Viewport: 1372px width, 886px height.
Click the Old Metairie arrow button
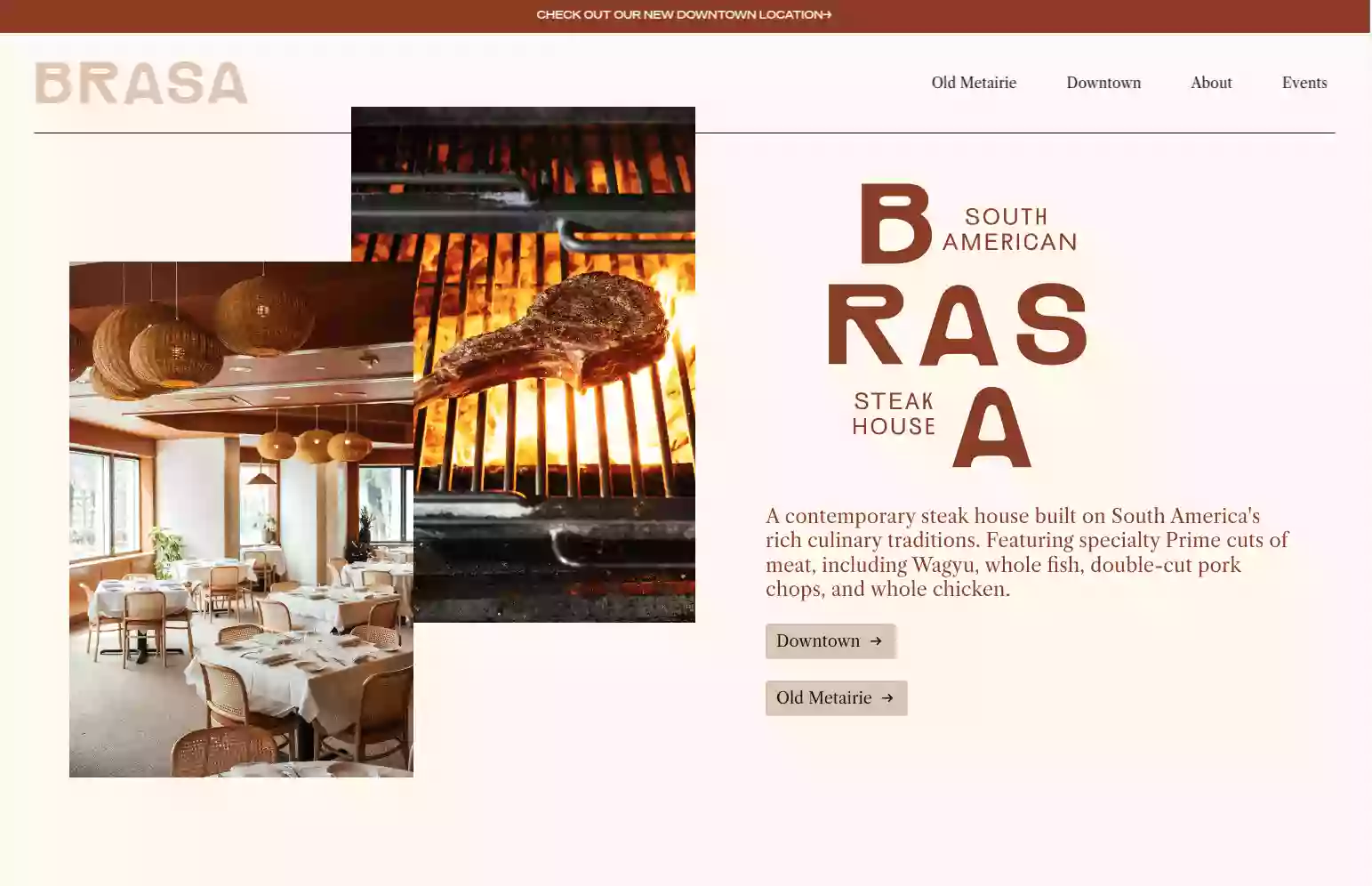(x=837, y=698)
